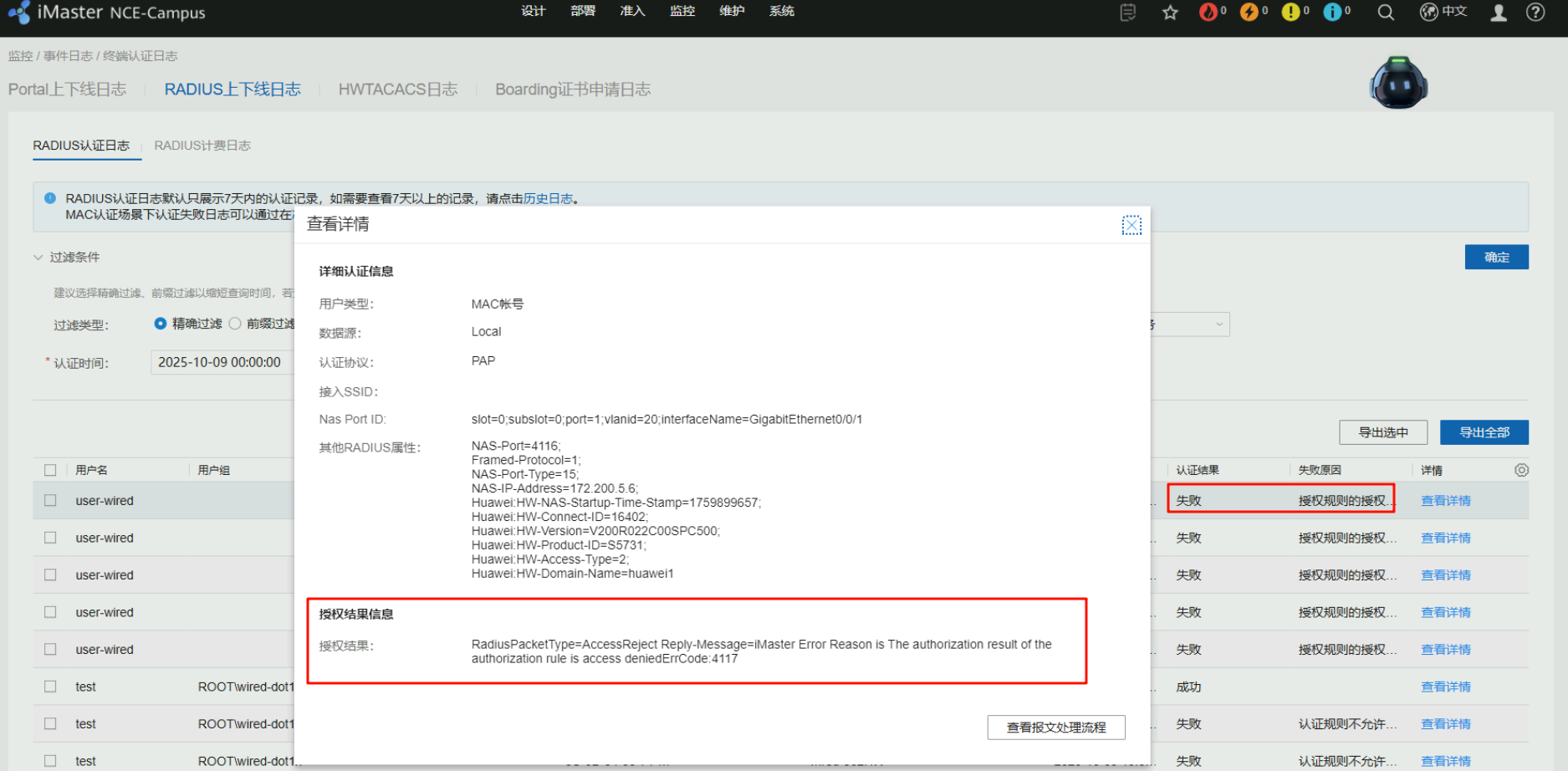Click the view packet processing flow button
The image size is (1568, 771).
[x=1055, y=728]
